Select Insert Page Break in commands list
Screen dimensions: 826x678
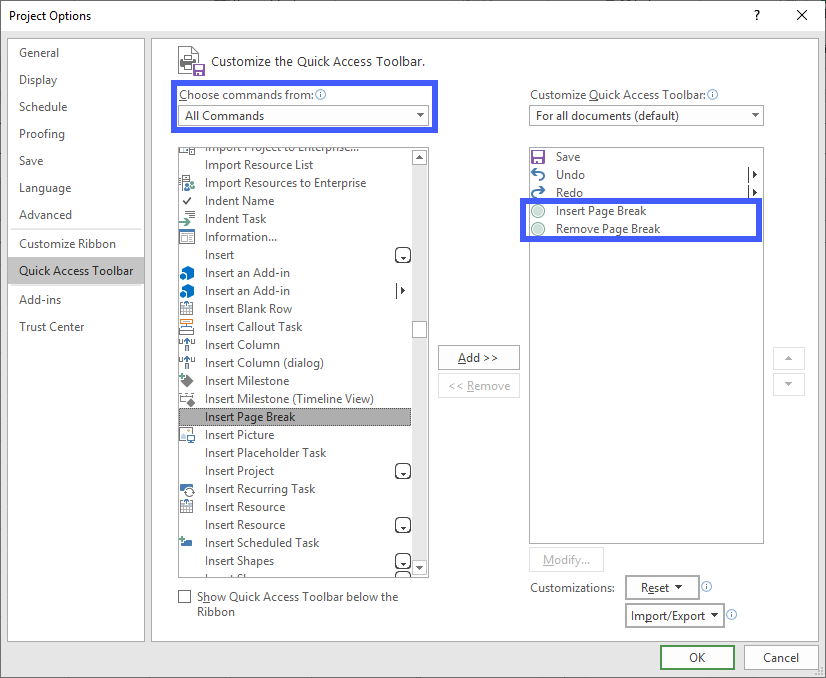(x=294, y=417)
